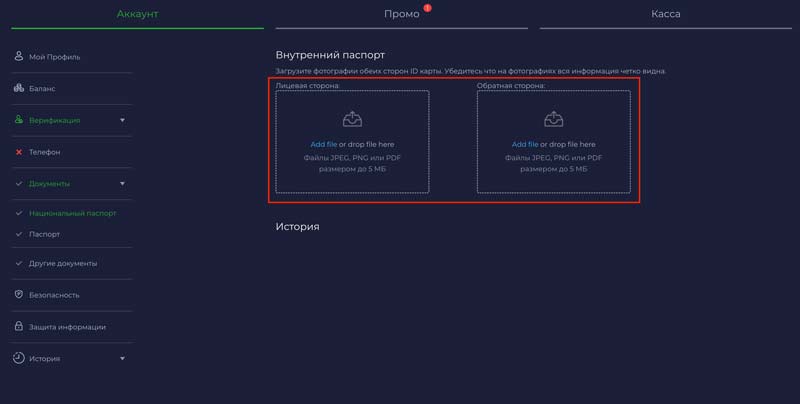The height and width of the screenshot is (404, 800).
Task: Click the red X beside Телефон
Action: pyautogui.click(x=19, y=152)
